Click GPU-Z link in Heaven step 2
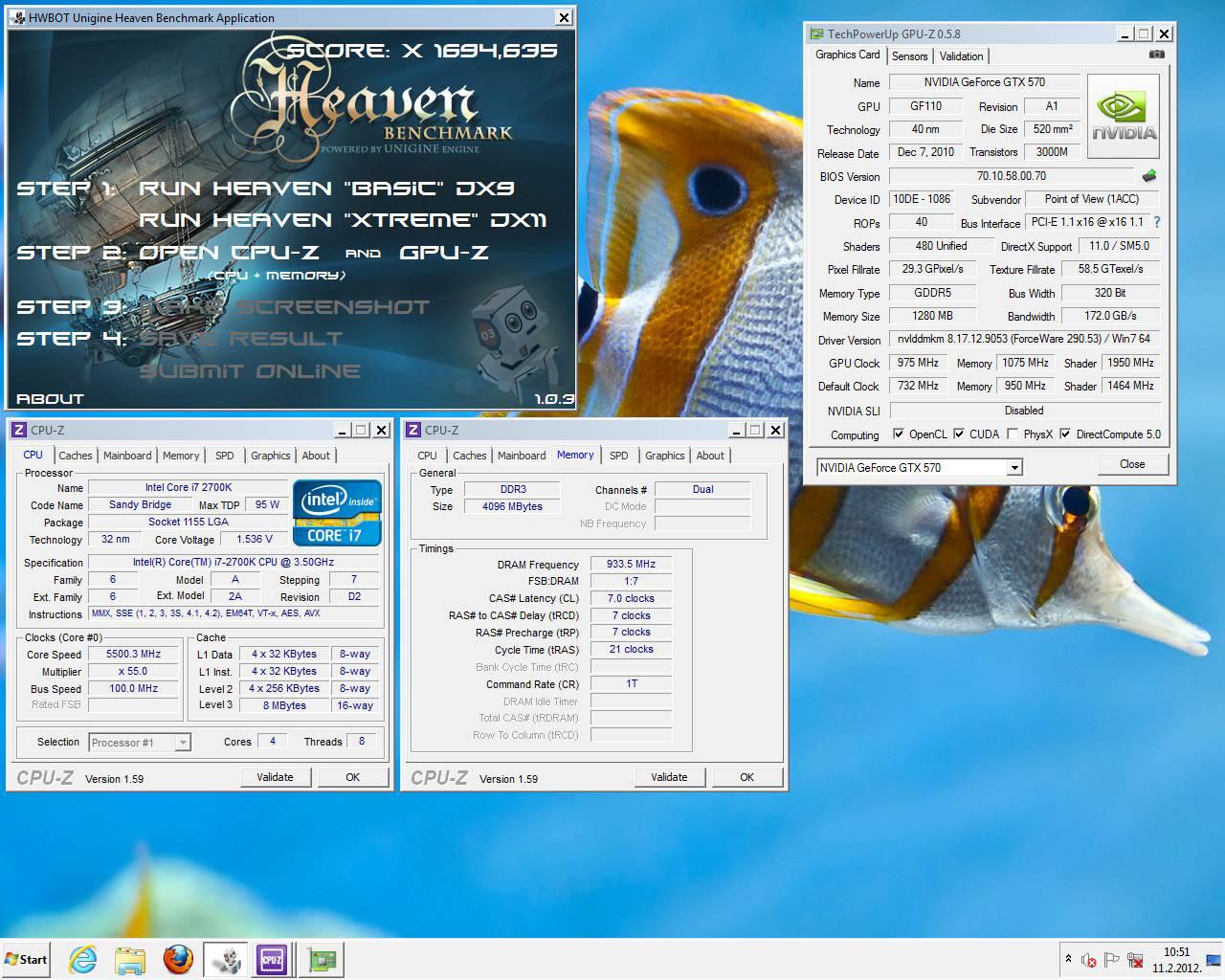 point(444,253)
